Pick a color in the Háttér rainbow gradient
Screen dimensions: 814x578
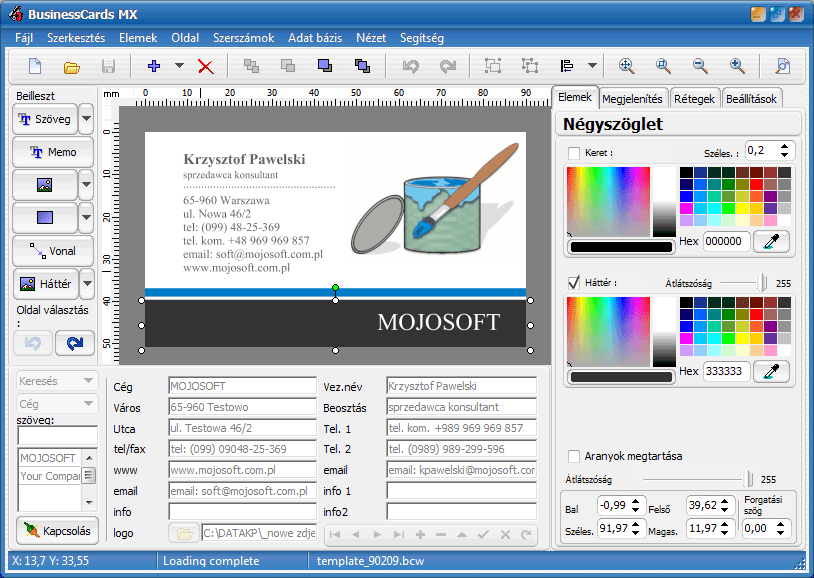[x=608, y=332]
